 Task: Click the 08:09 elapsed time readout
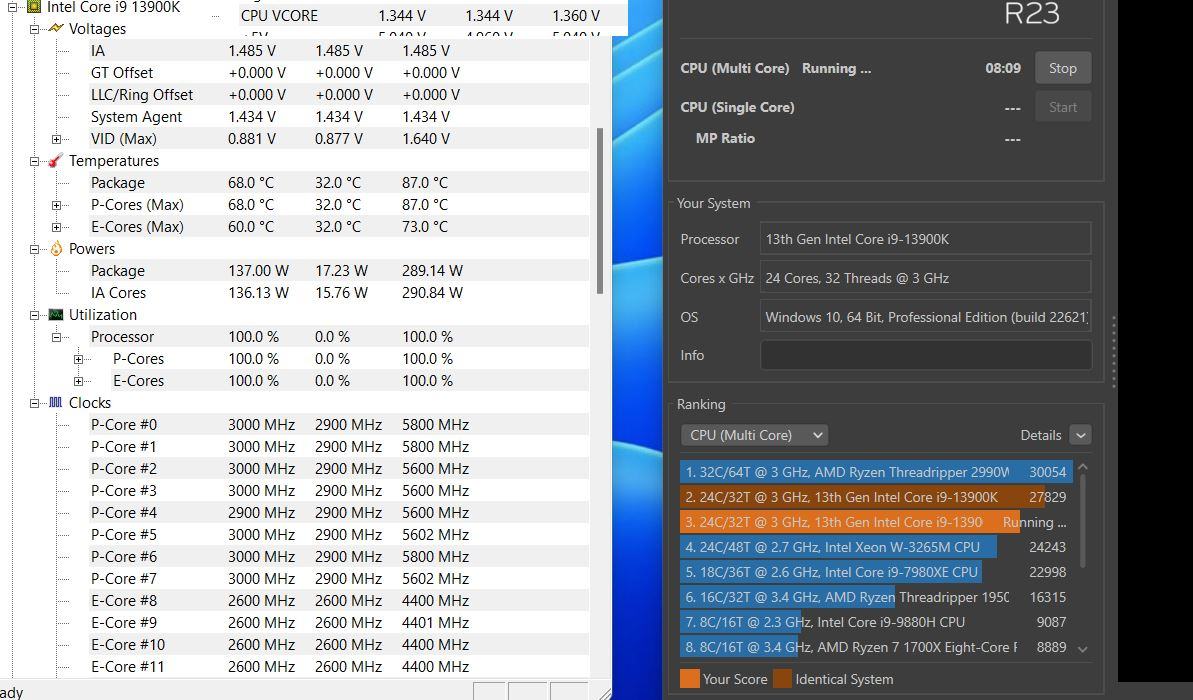pos(1003,68)
